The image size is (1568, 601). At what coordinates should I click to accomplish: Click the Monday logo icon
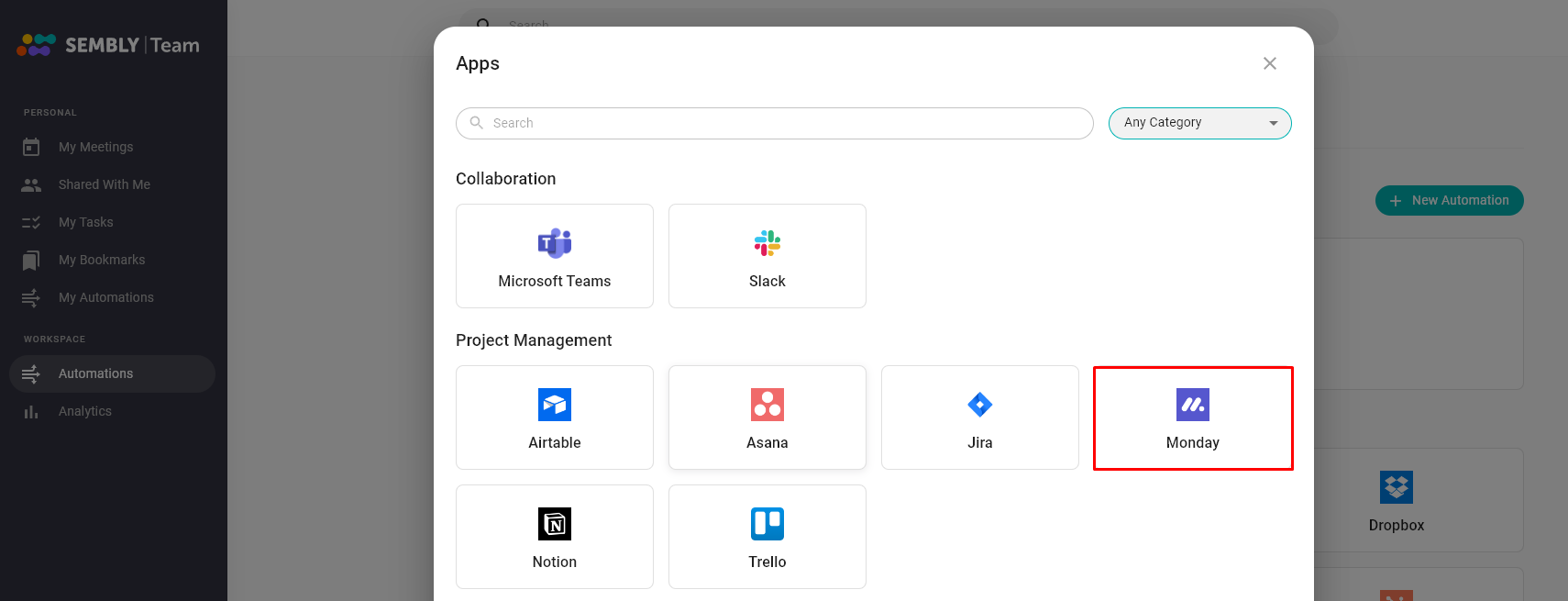tap(1193, 405)
